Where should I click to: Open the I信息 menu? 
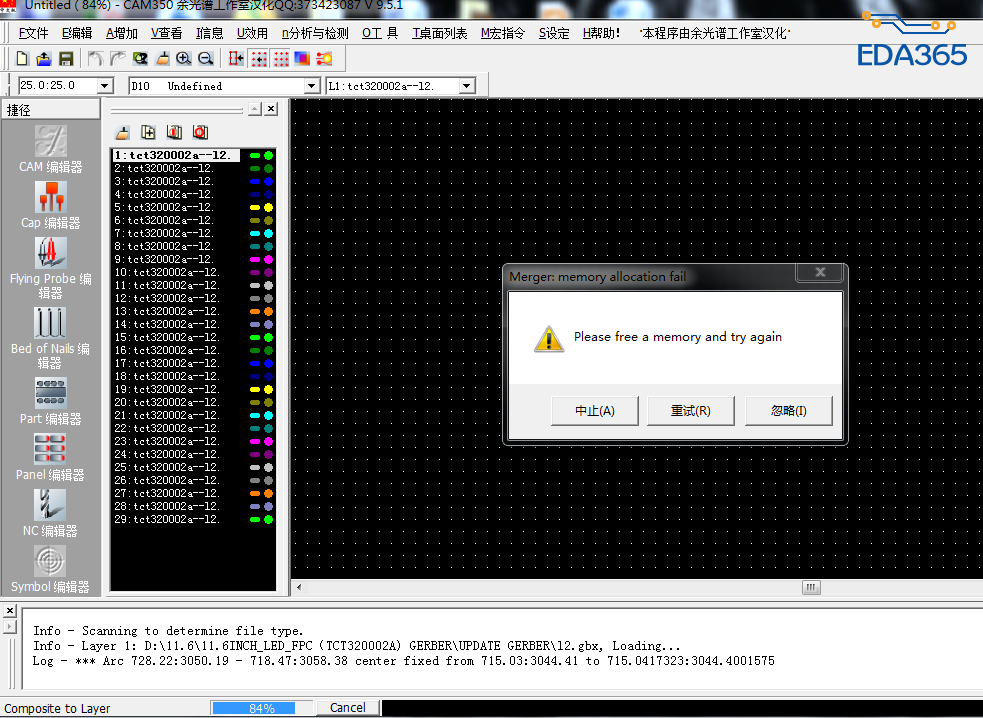tap(209, 33)
